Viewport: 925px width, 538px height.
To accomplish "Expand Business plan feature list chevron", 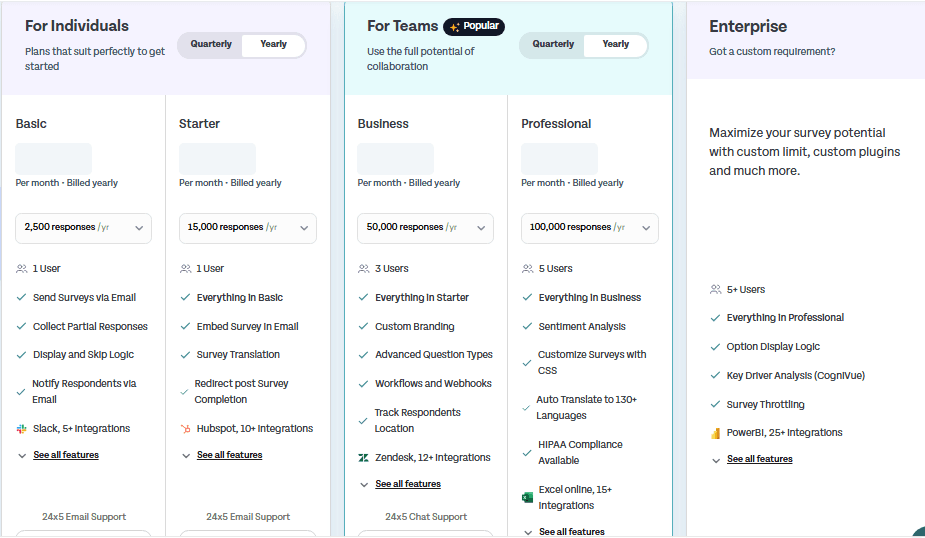I will (x=364, y=485).
